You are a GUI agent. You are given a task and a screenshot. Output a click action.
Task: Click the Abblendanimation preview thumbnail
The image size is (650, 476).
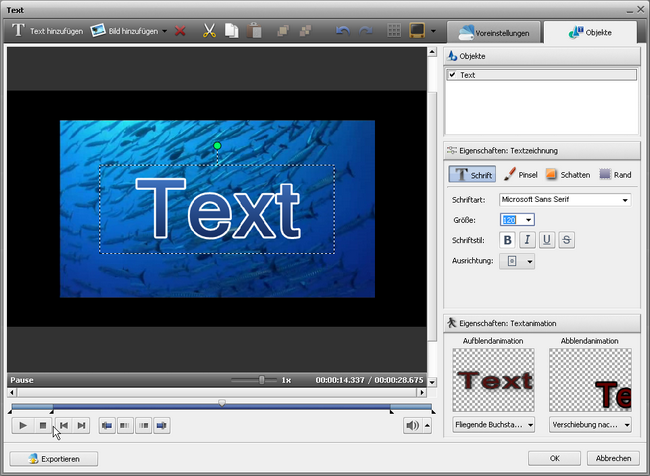[x=590, y=380]
